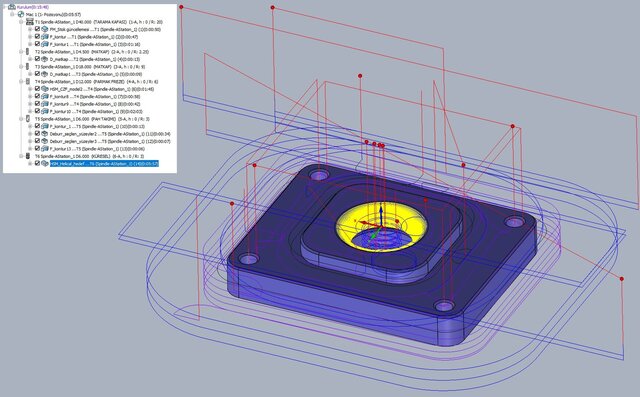Screen dimensions: 640x397
Task: Select the F_kontur_1 T5 operation label
Action: pos(97,126)
